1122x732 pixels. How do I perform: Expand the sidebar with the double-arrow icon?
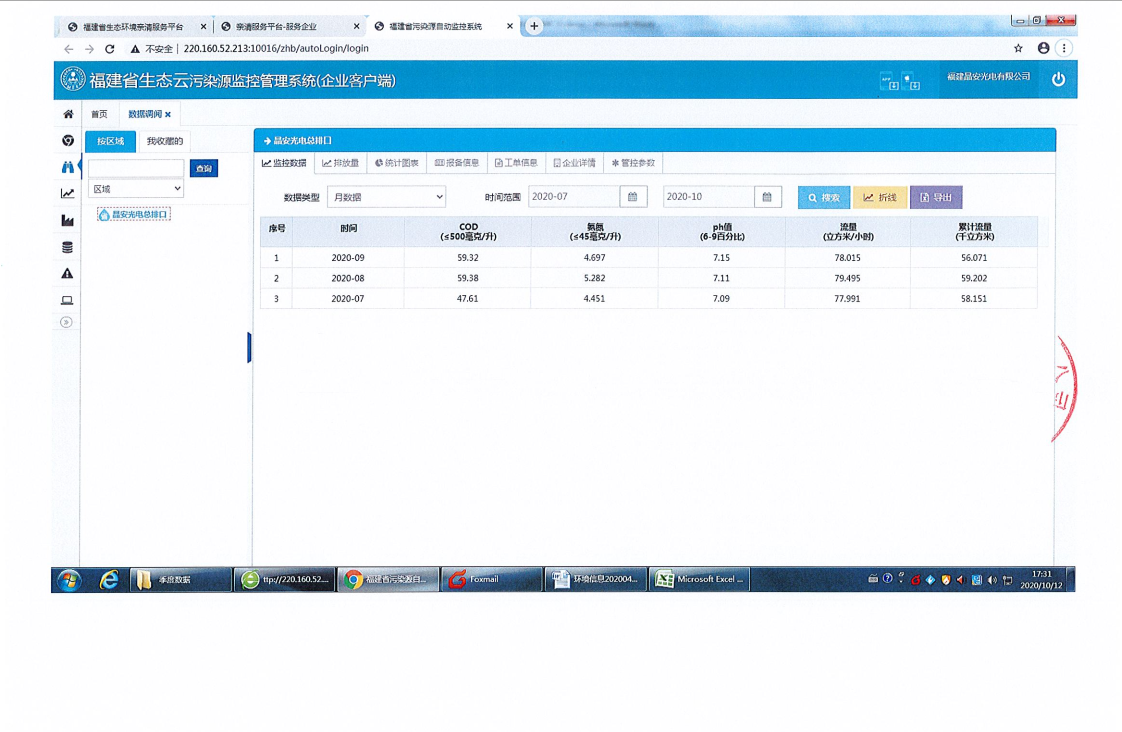pyautogui.click(x=67, y=322)
